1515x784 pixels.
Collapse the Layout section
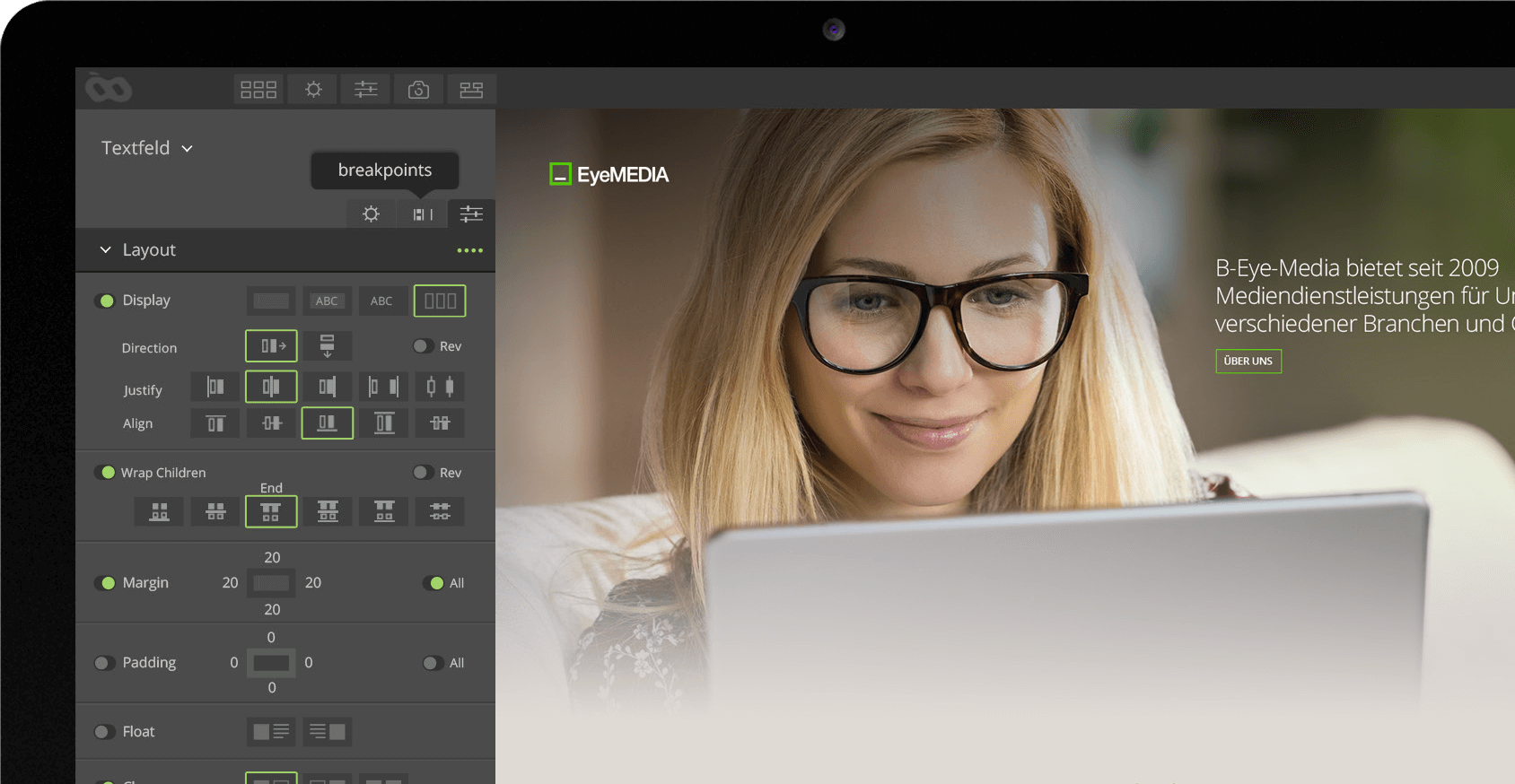pos(106,249)
